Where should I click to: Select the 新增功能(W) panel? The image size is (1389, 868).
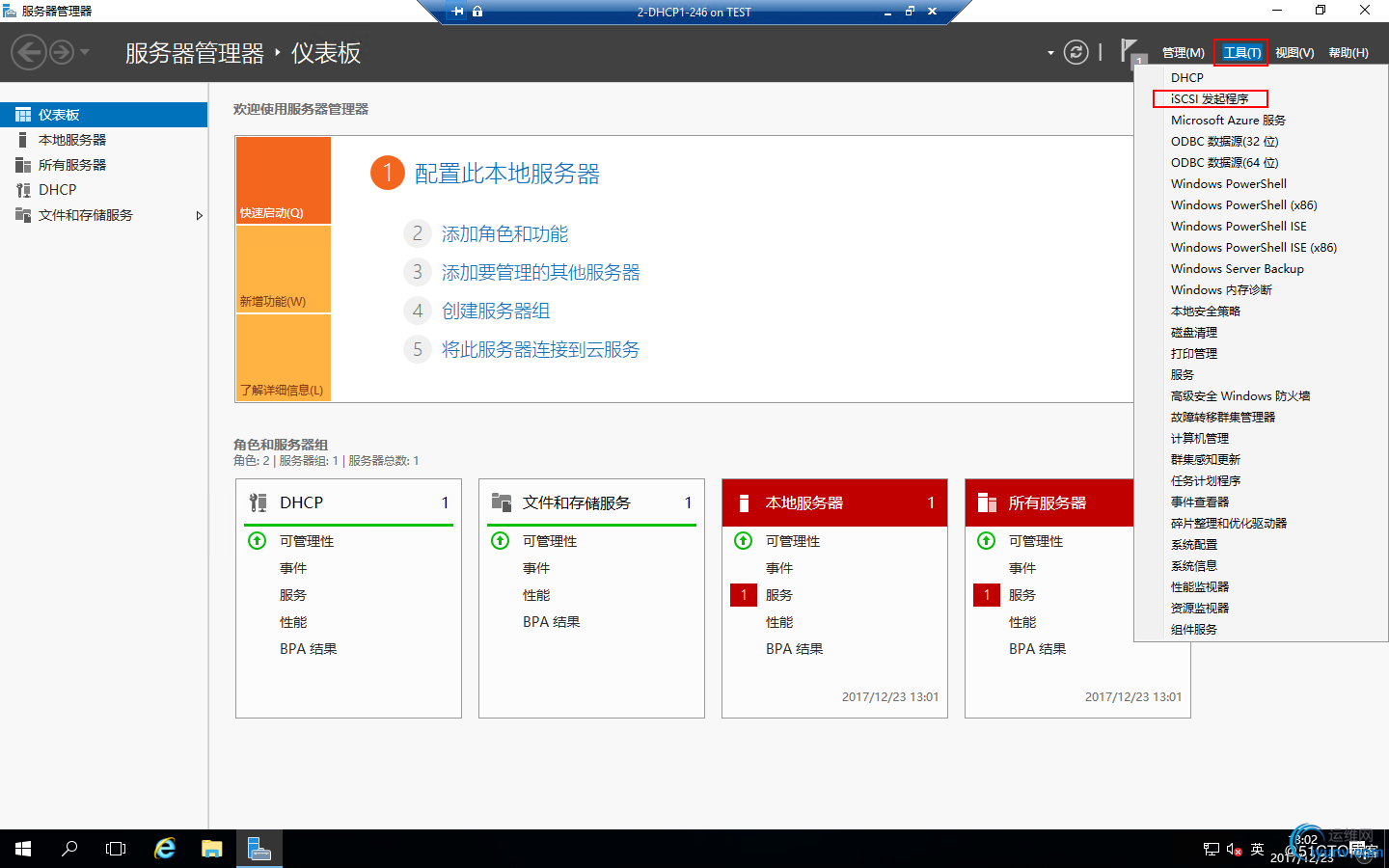coord(284,269)
